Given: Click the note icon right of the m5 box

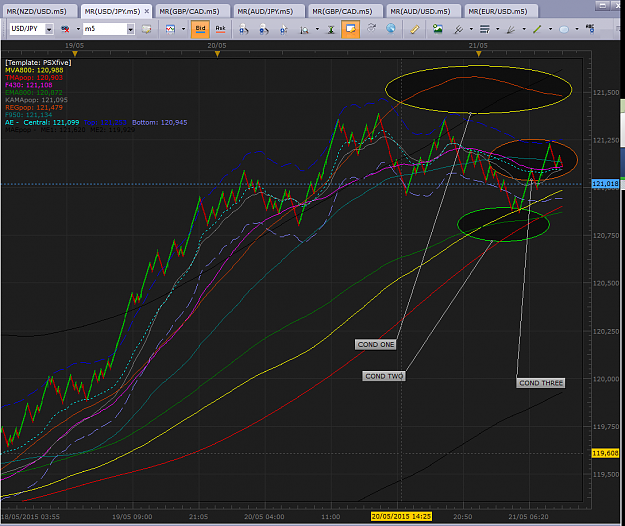Looking at the screenshot, I should pos(146,29).
